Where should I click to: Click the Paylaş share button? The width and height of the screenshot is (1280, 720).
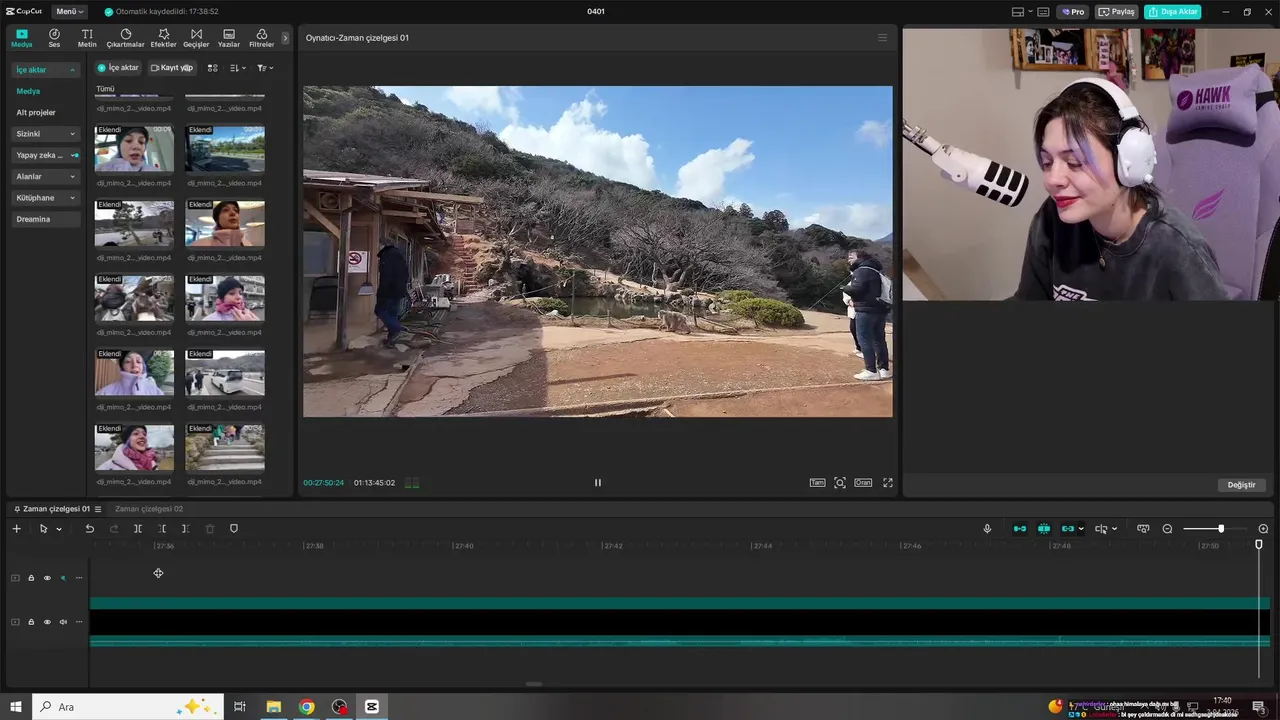click(1117, 12)
